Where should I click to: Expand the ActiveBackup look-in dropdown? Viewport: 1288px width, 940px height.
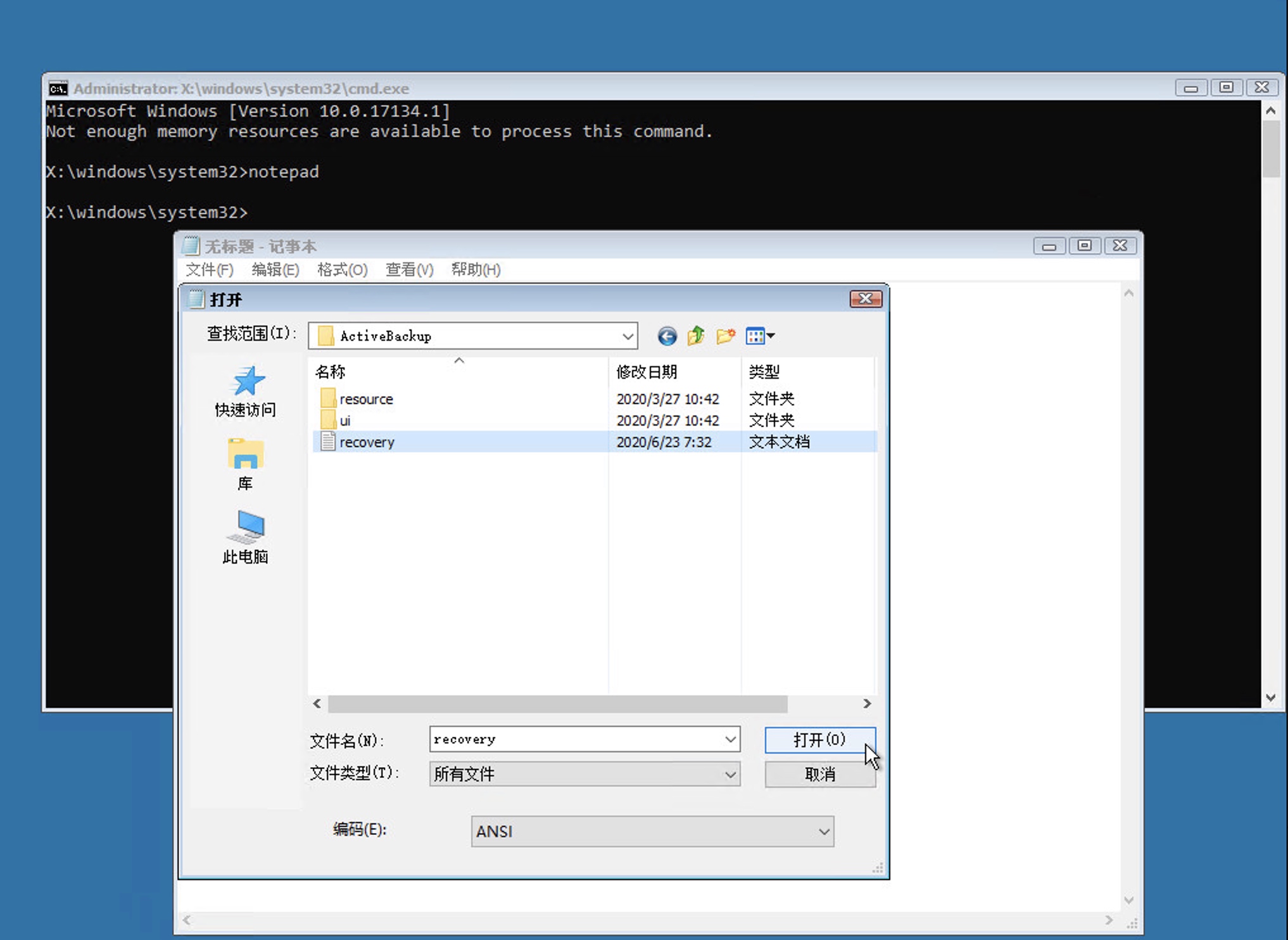pos(628,336)
